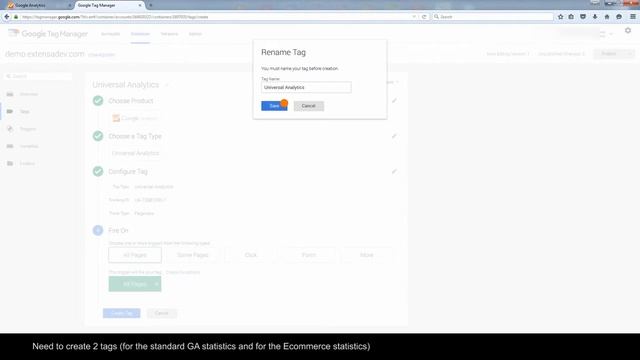640x360 pixels.
Task: Open the Now Editing Version link
Action: coord(507,54)
